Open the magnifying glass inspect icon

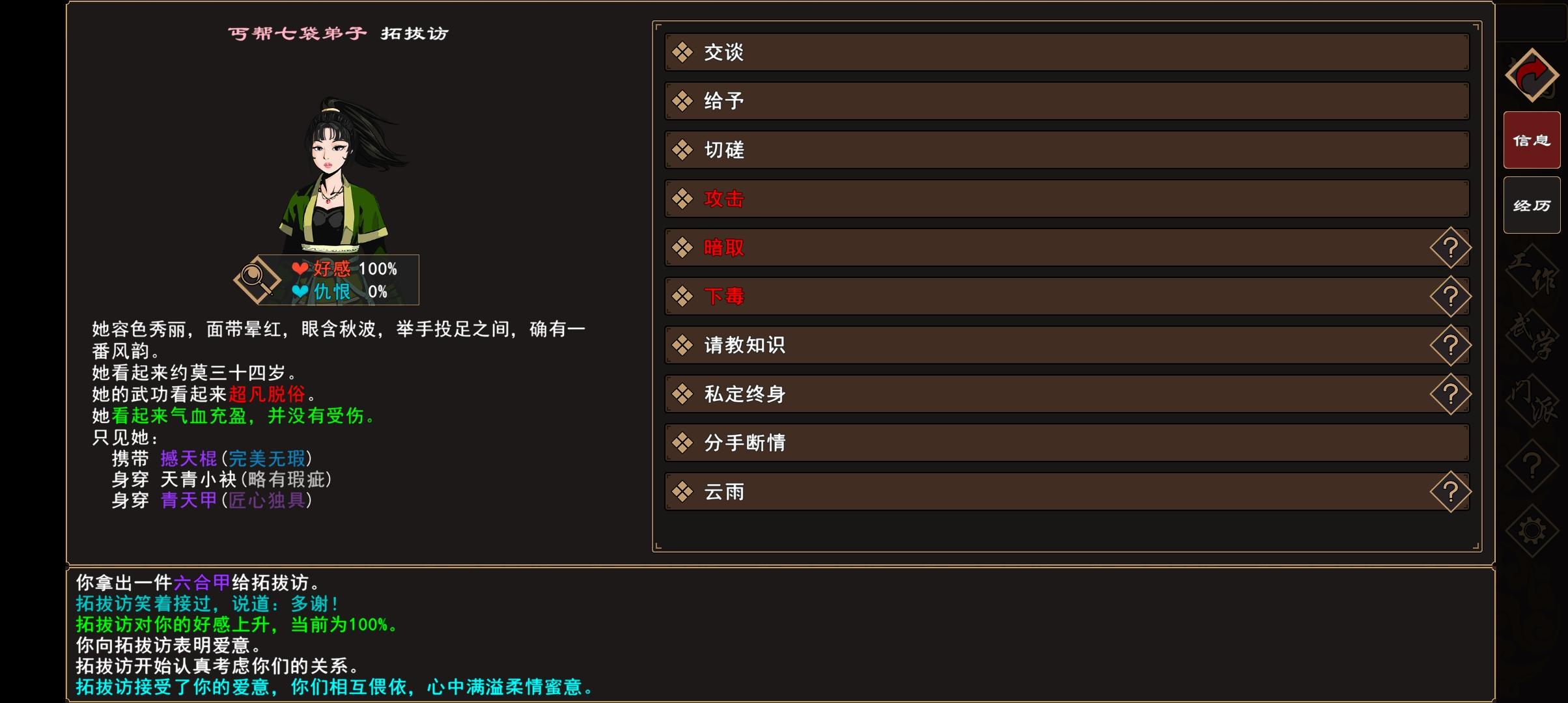coord(257,280)
